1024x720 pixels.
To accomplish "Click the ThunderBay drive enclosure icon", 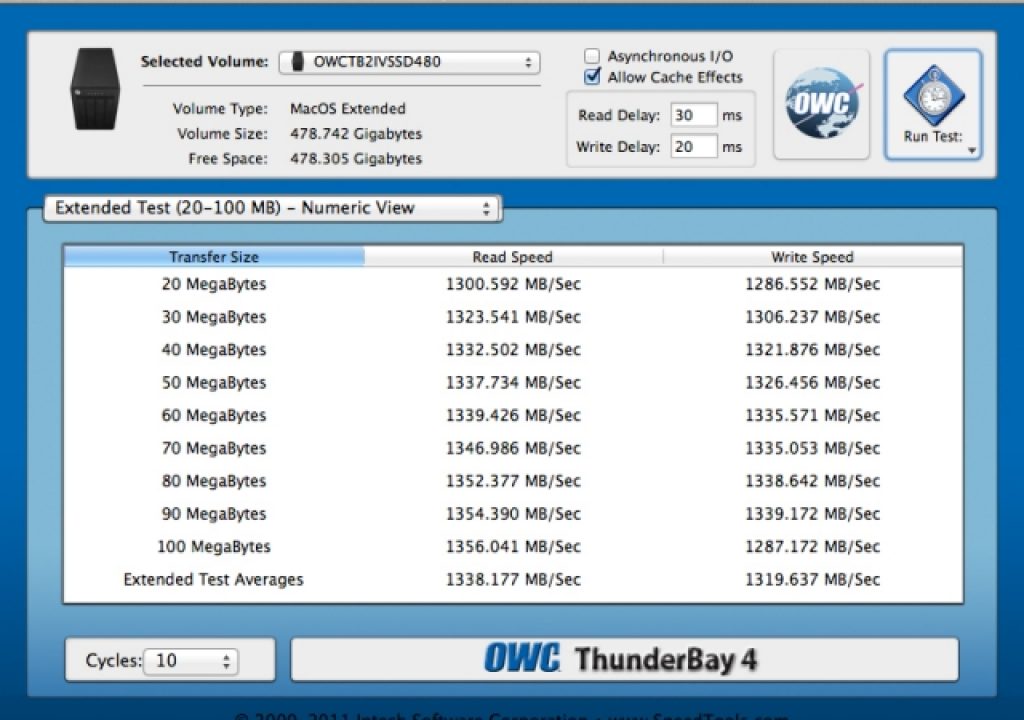I will coord(95,89).
